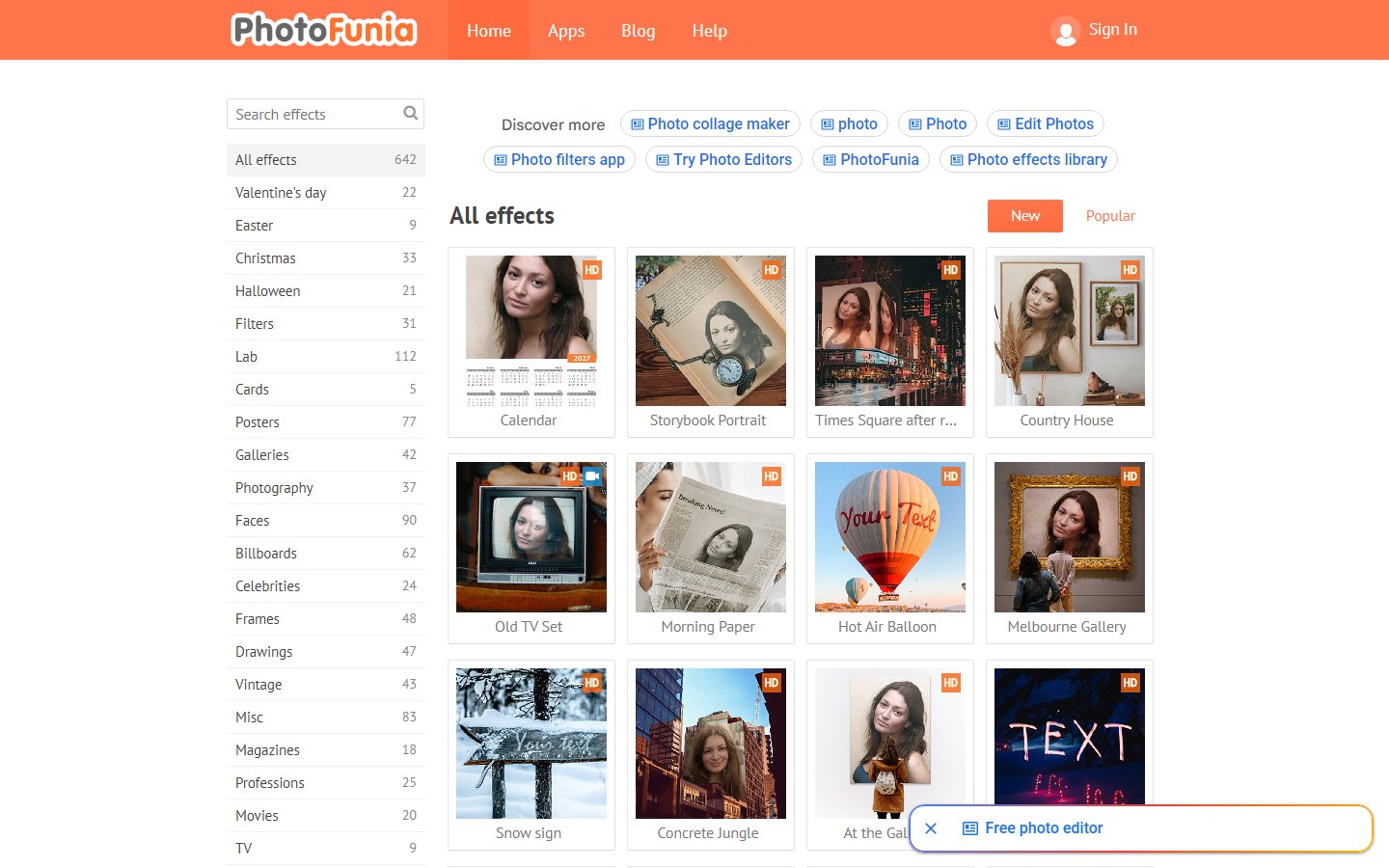Click the HD badge on Melbourne Gallery effect
1389x868 pixels.
coord(1130,476)
